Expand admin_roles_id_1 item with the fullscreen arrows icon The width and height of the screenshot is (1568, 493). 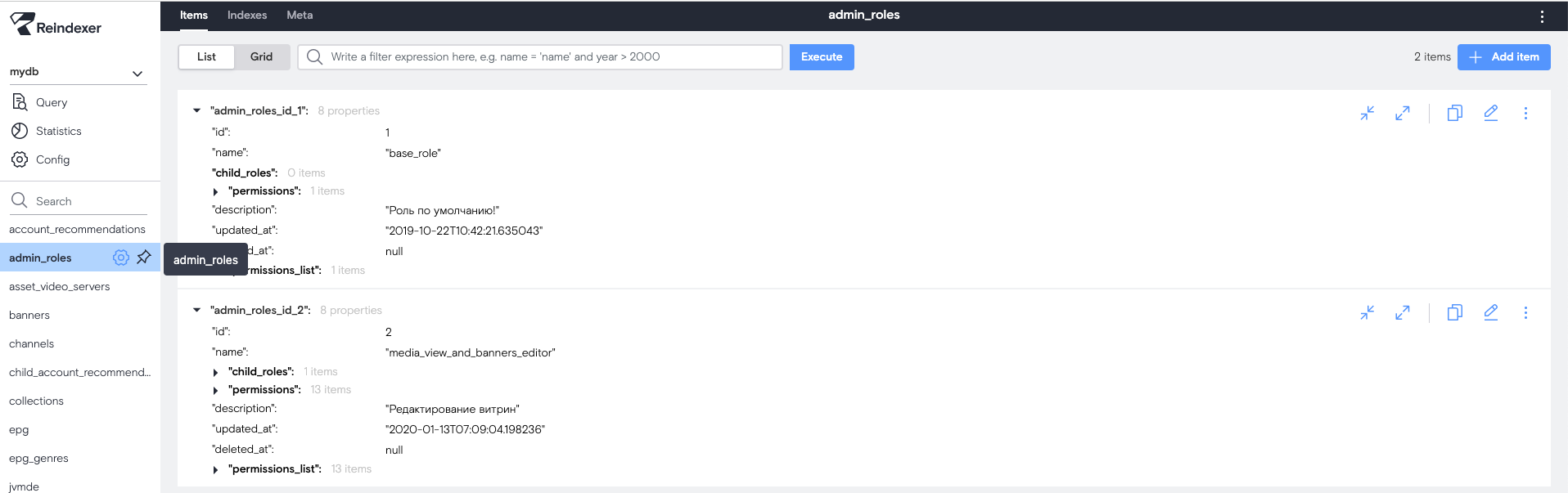point(1403,113)
